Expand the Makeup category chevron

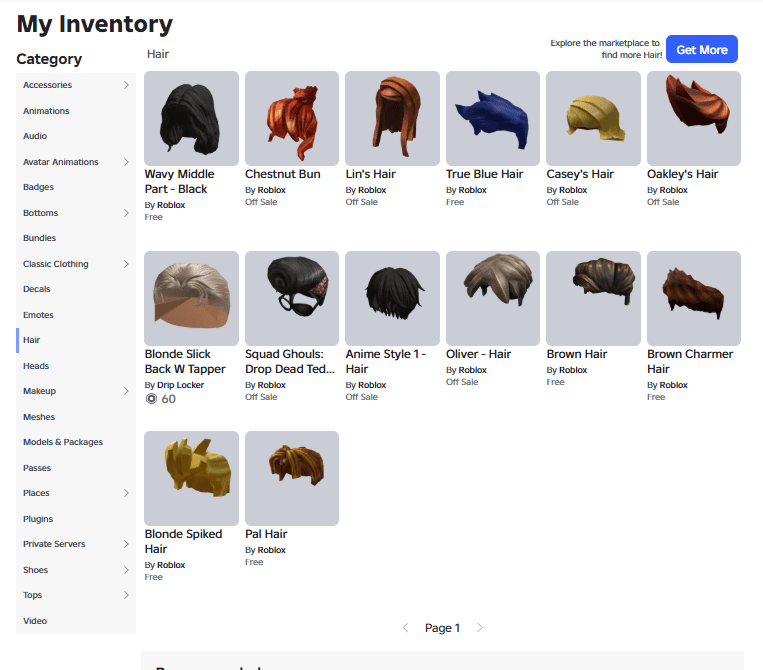(x=126, y=391)
